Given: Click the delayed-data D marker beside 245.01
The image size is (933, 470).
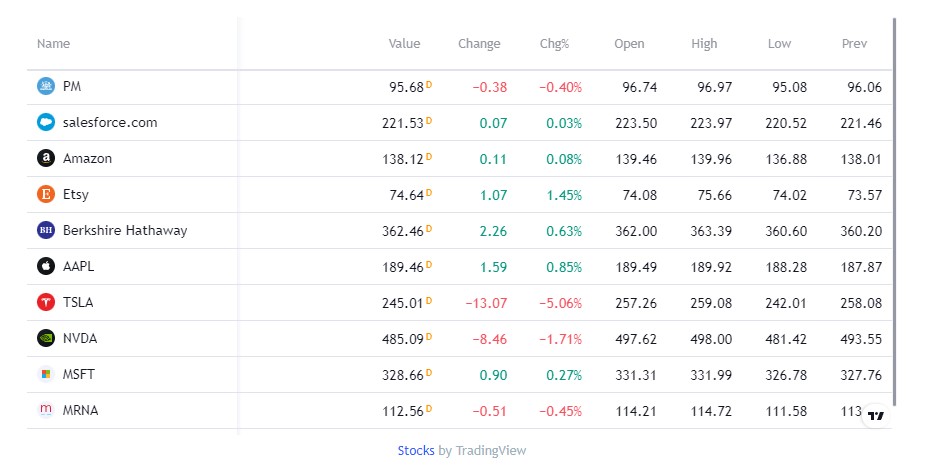Looking at the screenshot, I should 429,300.
